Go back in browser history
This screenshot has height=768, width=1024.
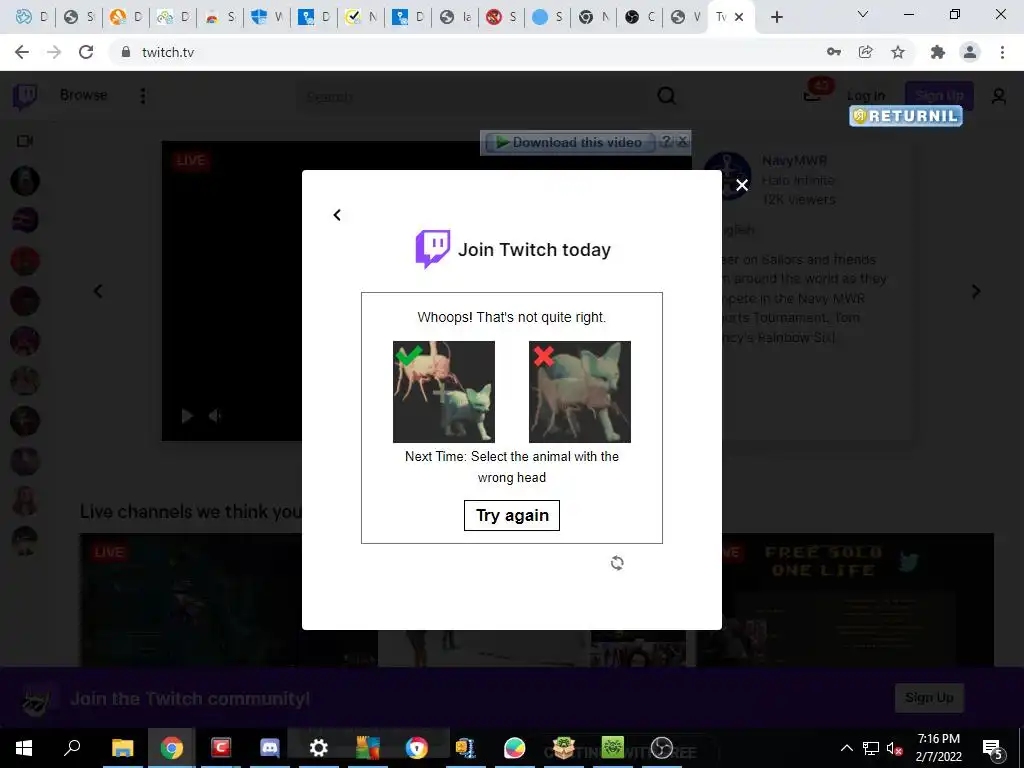point(22,52)
